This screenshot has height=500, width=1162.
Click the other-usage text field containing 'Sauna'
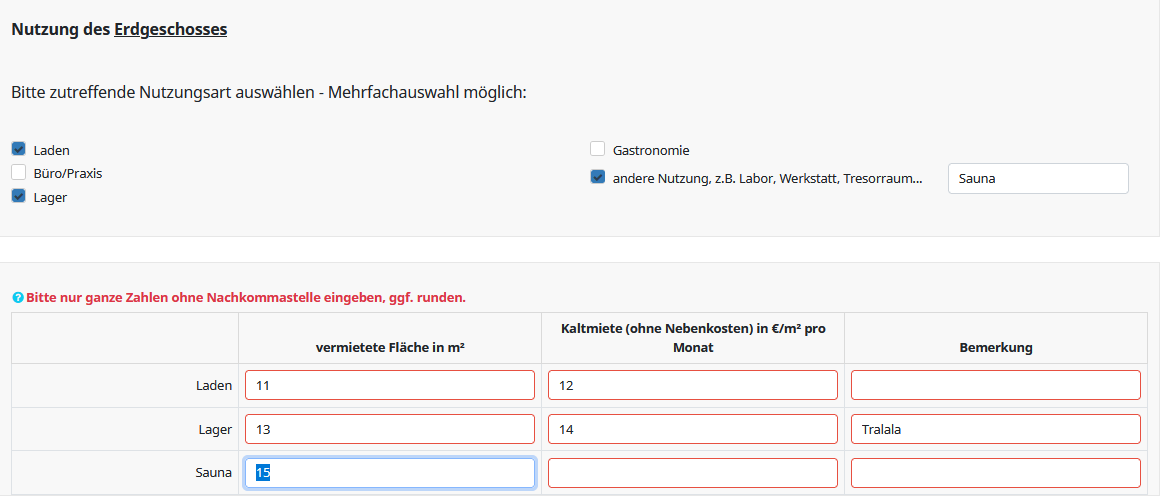coord(1037,179)
